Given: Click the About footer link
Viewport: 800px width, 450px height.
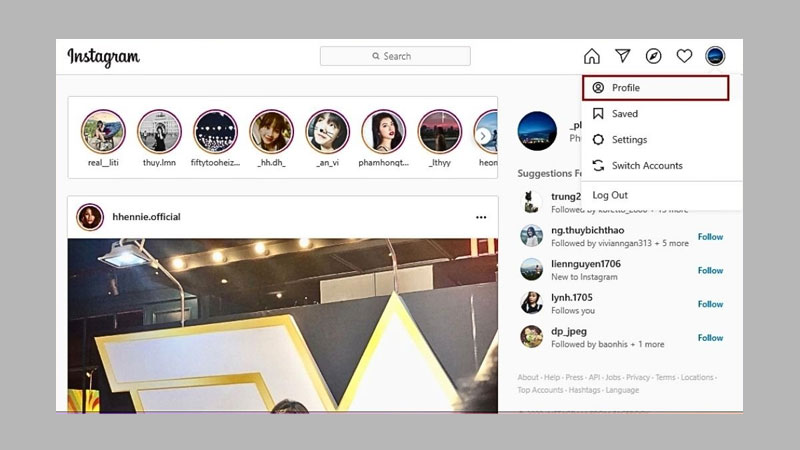Looking at the screenshot, I should [x=528, y=378].
